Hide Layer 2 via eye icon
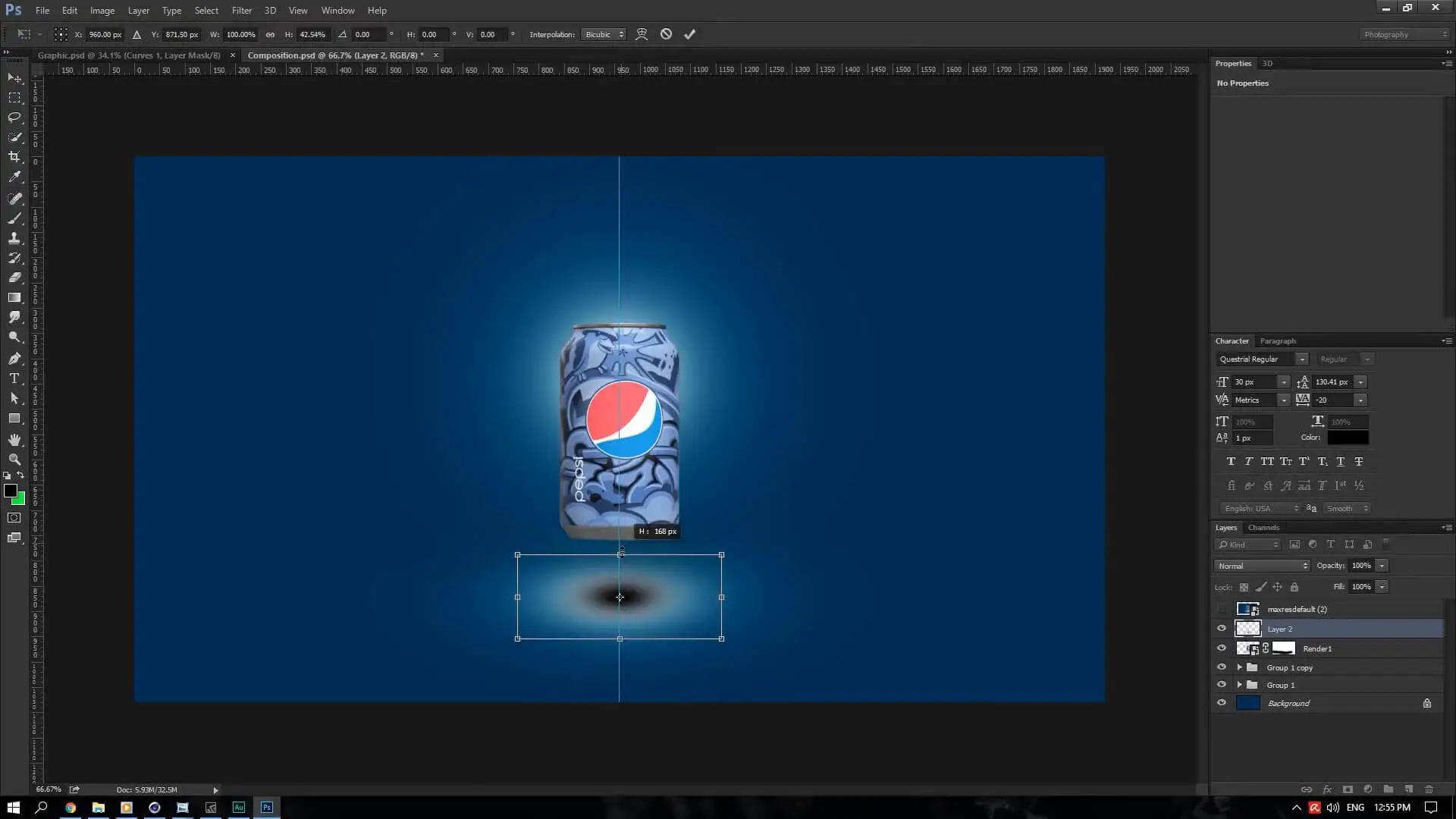The height and width of the screenshot is (819, 1456). (x=1222, y=629)
